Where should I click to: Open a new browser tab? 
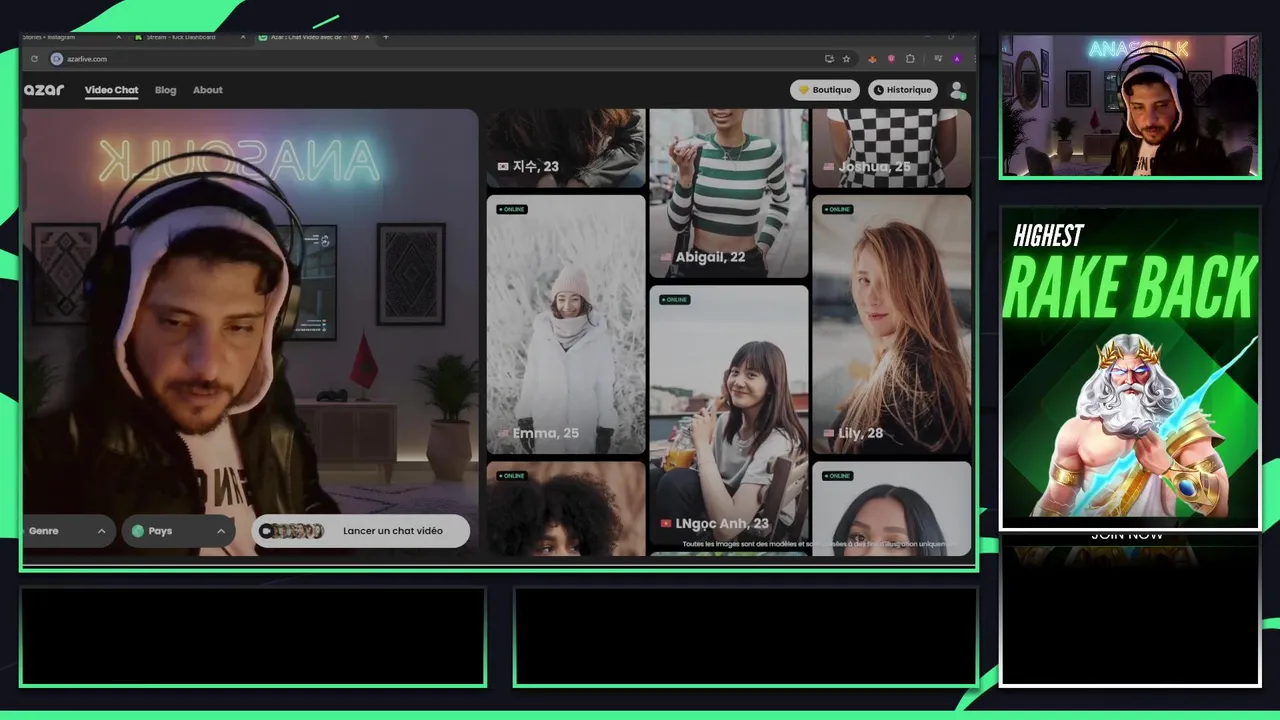point(386,37)
